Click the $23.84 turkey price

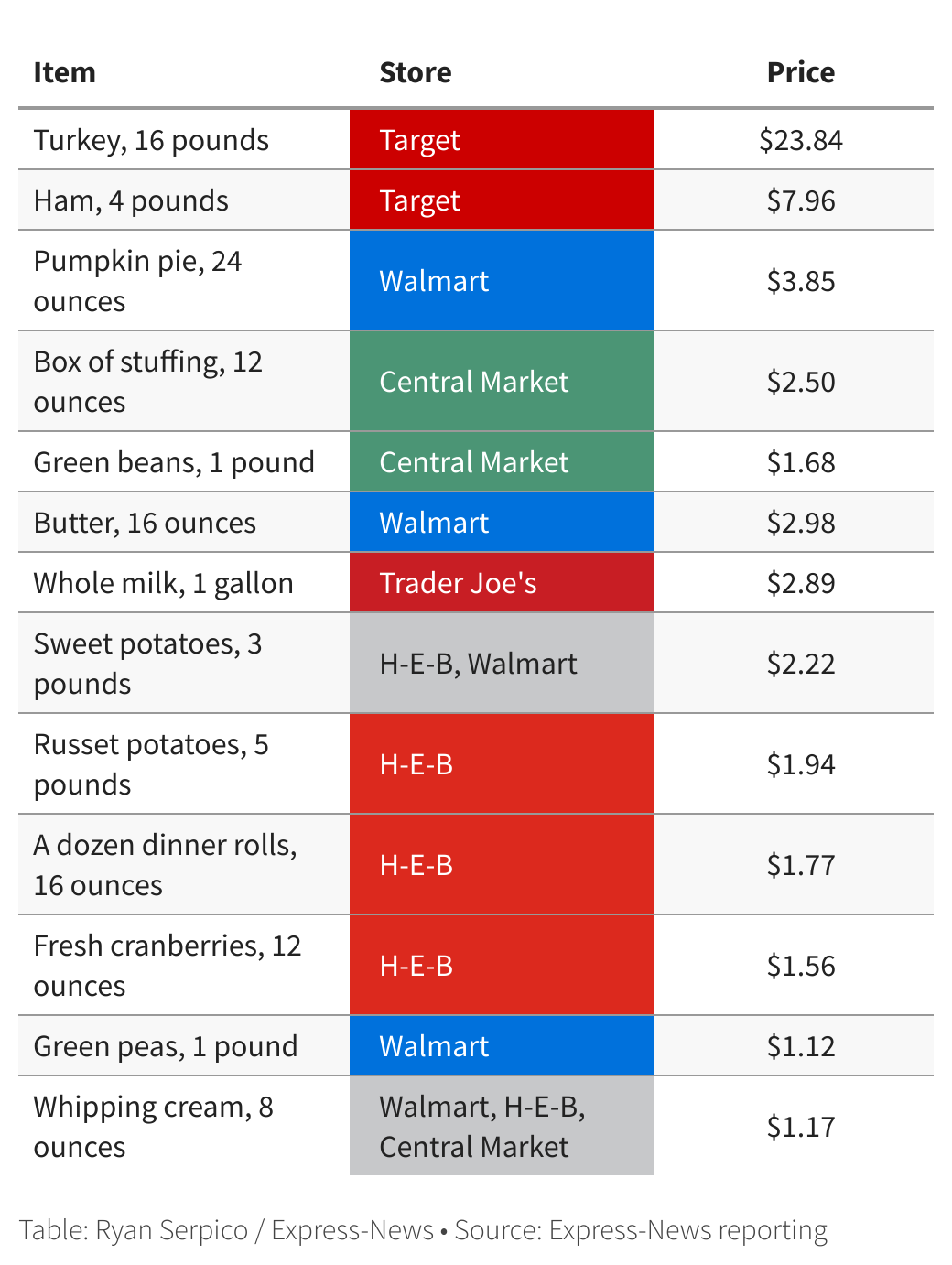[801, 140]
